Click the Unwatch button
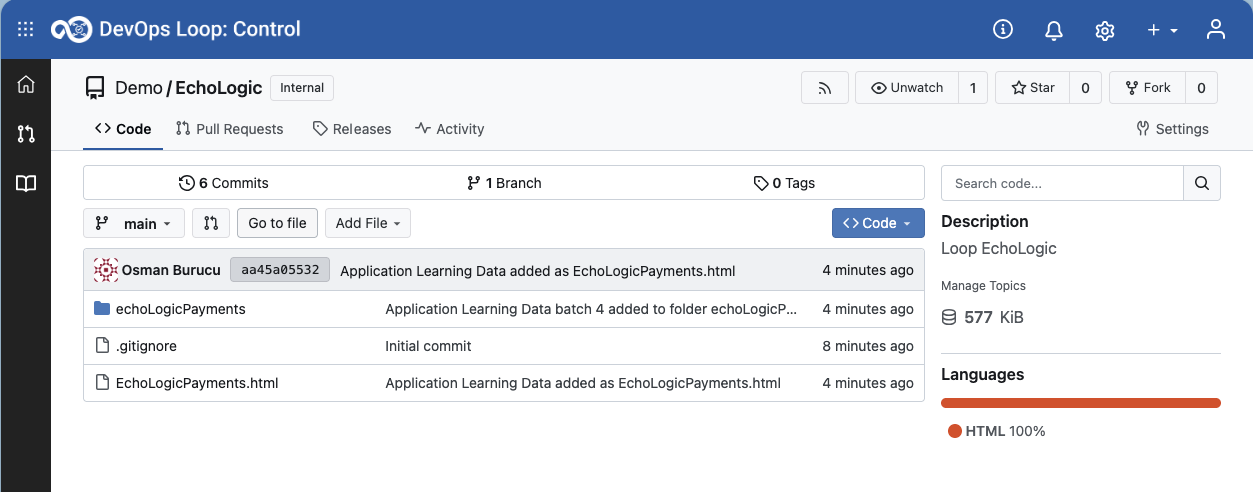The width and height of the screenshot is (1253, 492). (907, 87)
